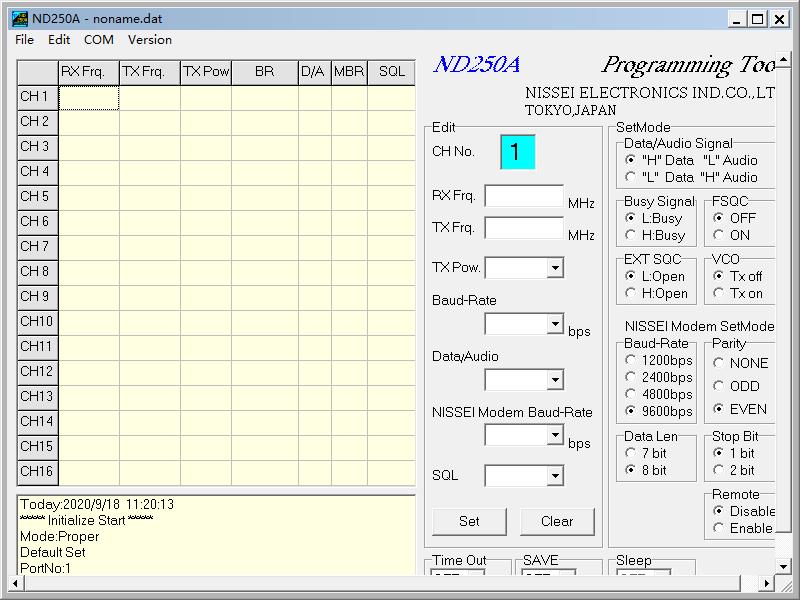This screenshot has width=800, height=600.
Task: Expand the SQL dropdown
Action: [555, 476]
